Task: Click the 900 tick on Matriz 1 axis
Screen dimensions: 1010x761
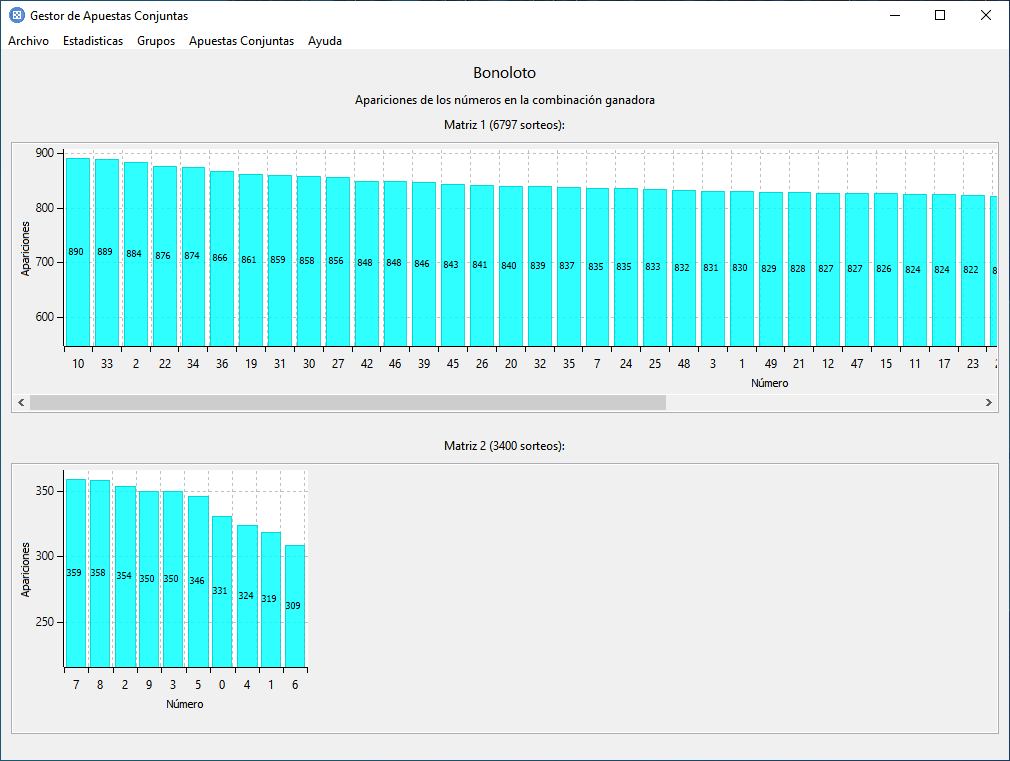Action: [x=45, y=153]
